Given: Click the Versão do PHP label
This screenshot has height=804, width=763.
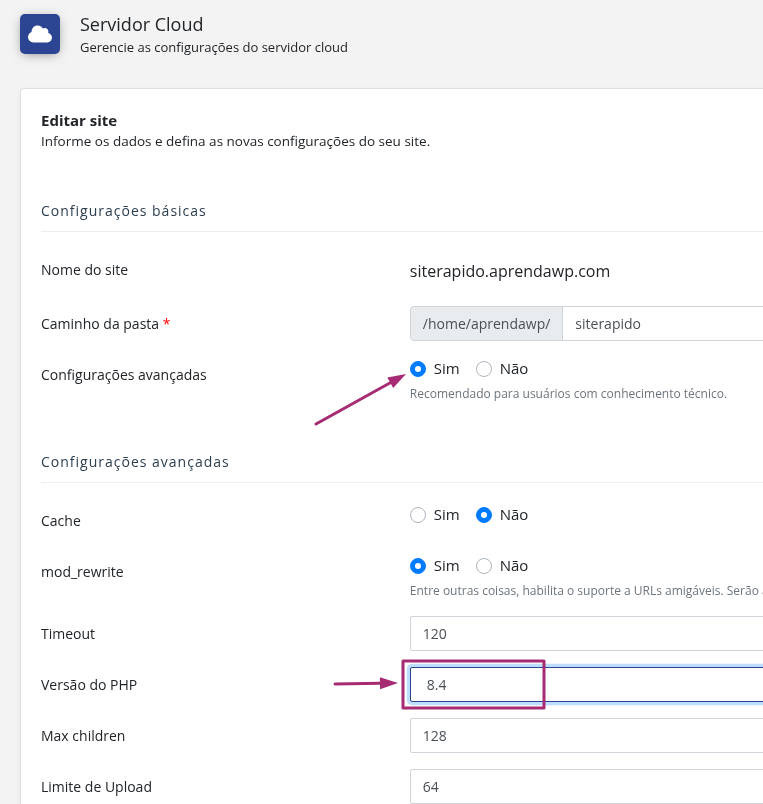Looking at the screenshot, I should click(x=89, y=685).
